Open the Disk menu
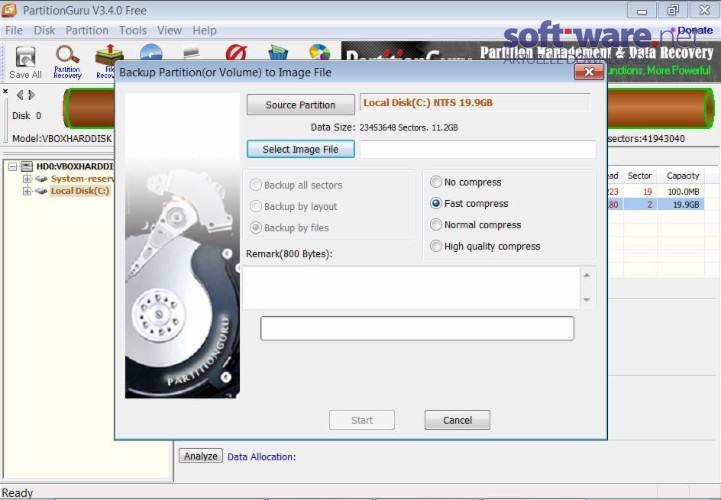 click(44, 30)
